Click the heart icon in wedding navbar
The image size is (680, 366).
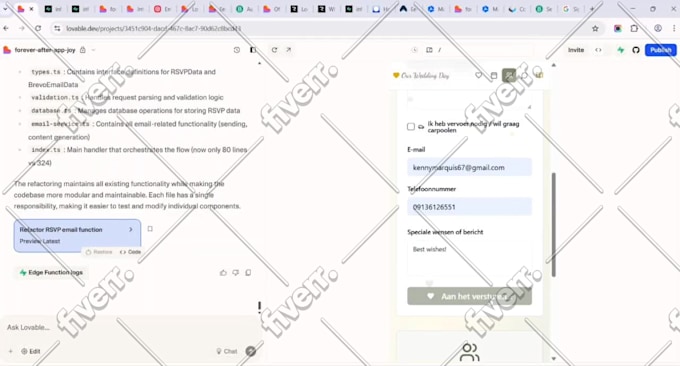(x=478, y=75)
